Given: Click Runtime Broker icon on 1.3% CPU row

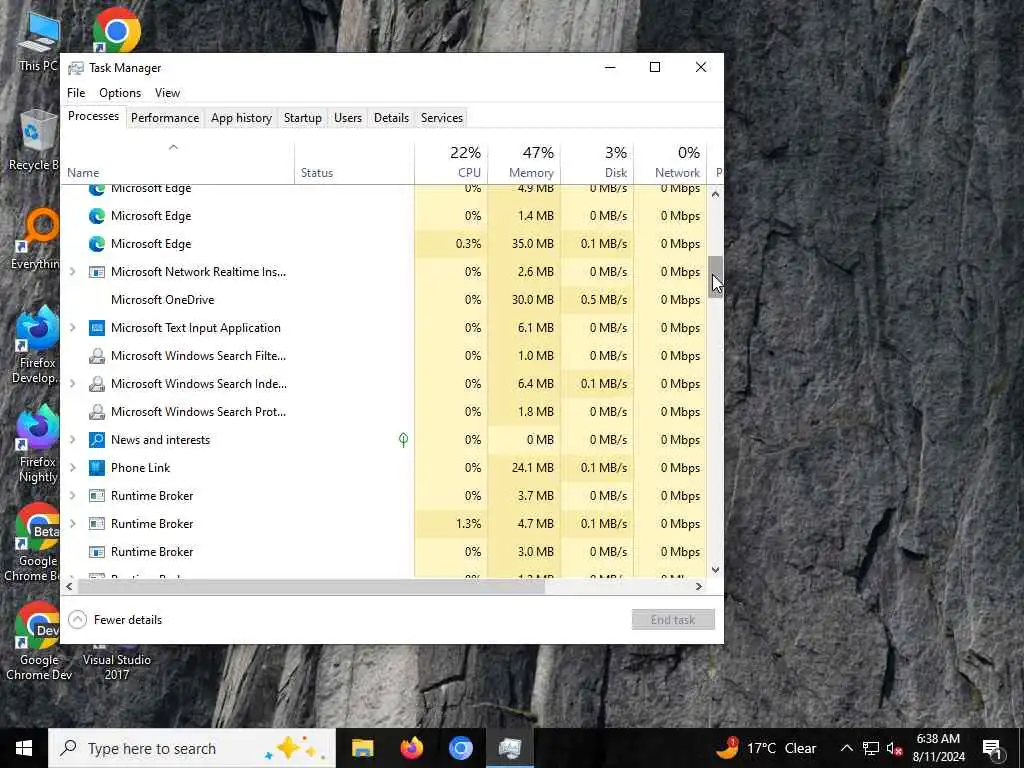Looking at the screenshot, I should [97, 524].
